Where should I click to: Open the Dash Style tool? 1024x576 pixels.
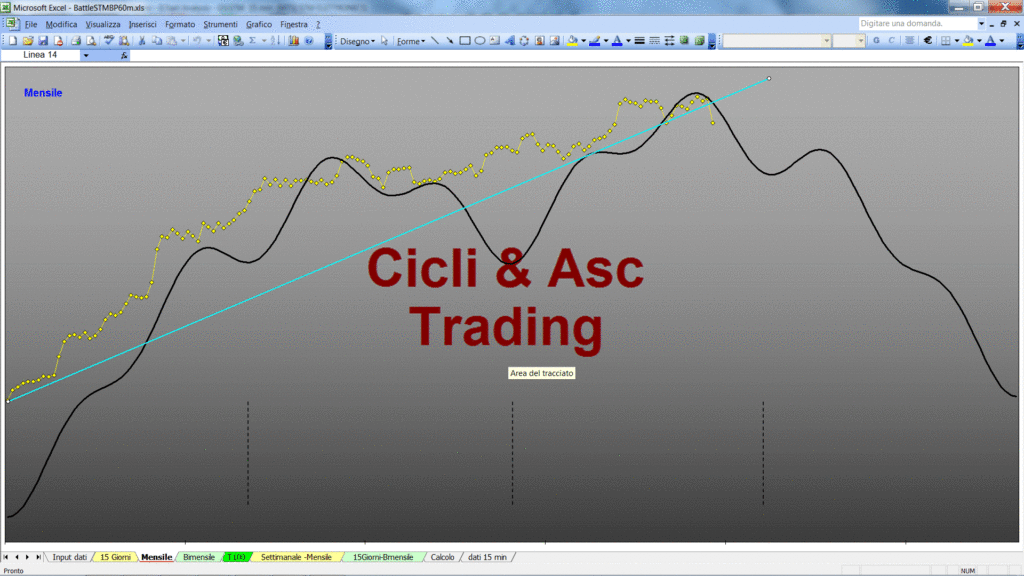654,40
